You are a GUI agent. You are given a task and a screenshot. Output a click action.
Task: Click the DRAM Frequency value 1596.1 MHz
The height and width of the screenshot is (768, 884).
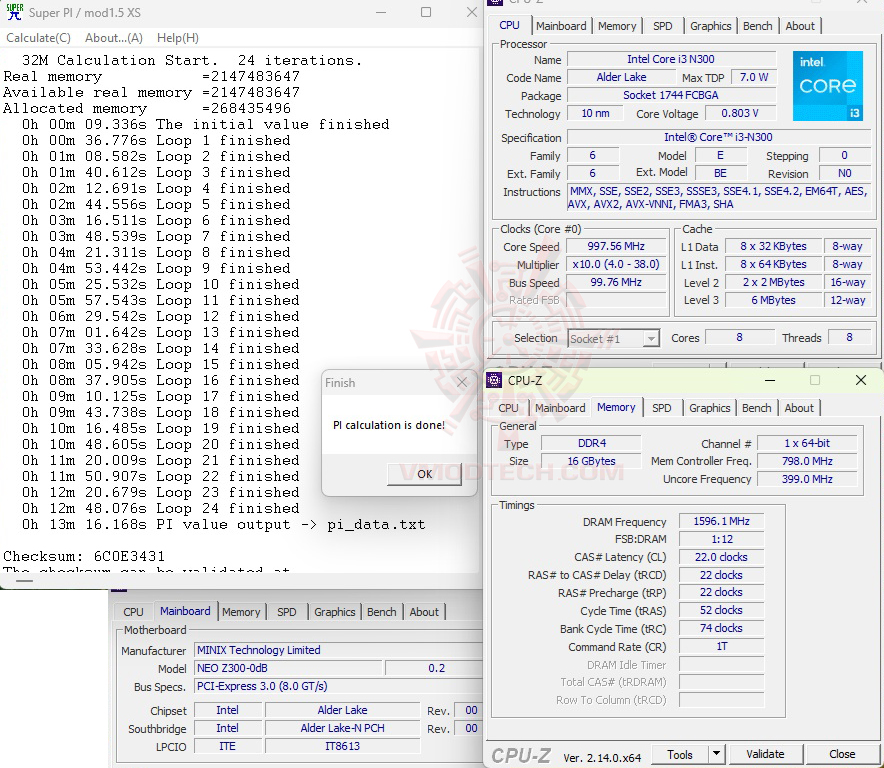click(x=721, y=522)
